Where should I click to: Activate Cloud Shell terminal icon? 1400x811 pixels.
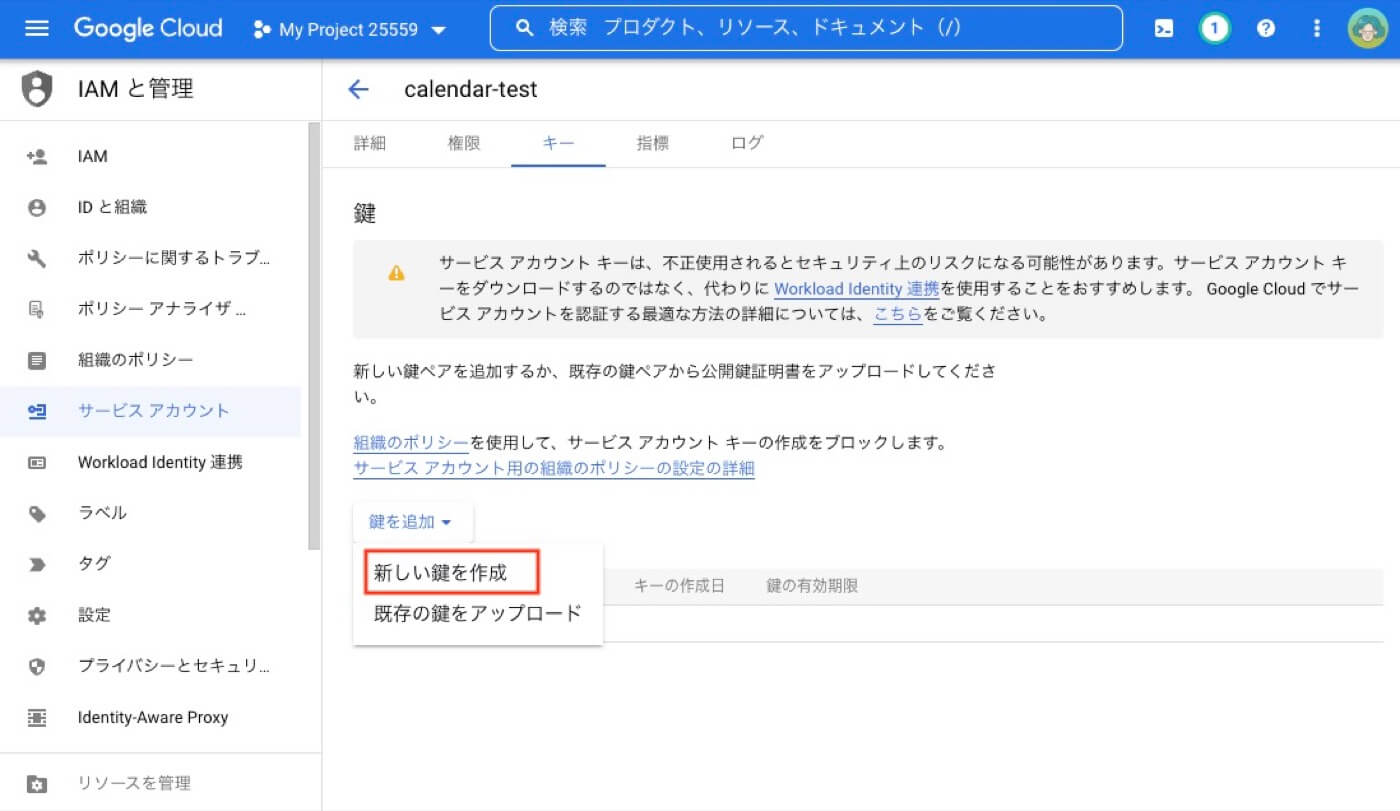tap(1164, 29)
